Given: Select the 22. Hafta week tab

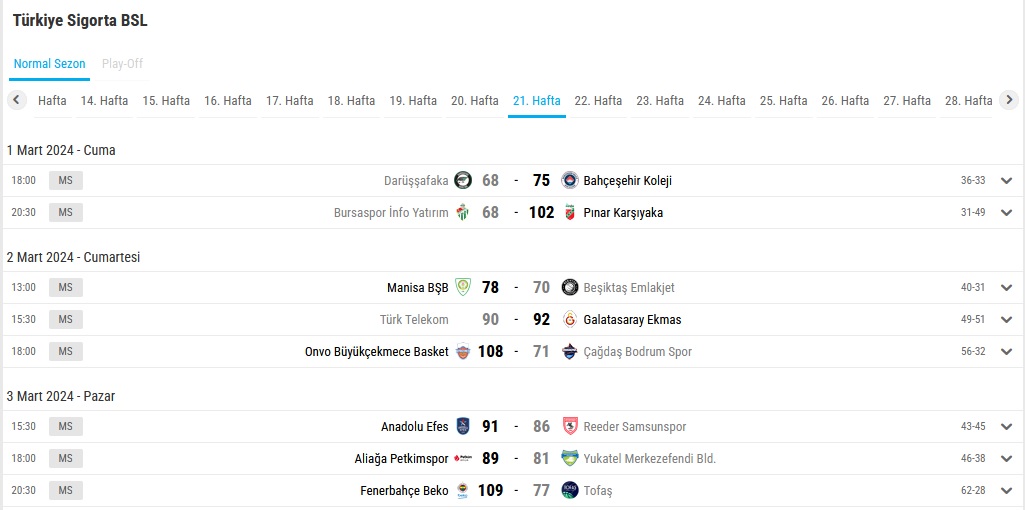Looking at the screenshot, I should (x=598, y=101).
